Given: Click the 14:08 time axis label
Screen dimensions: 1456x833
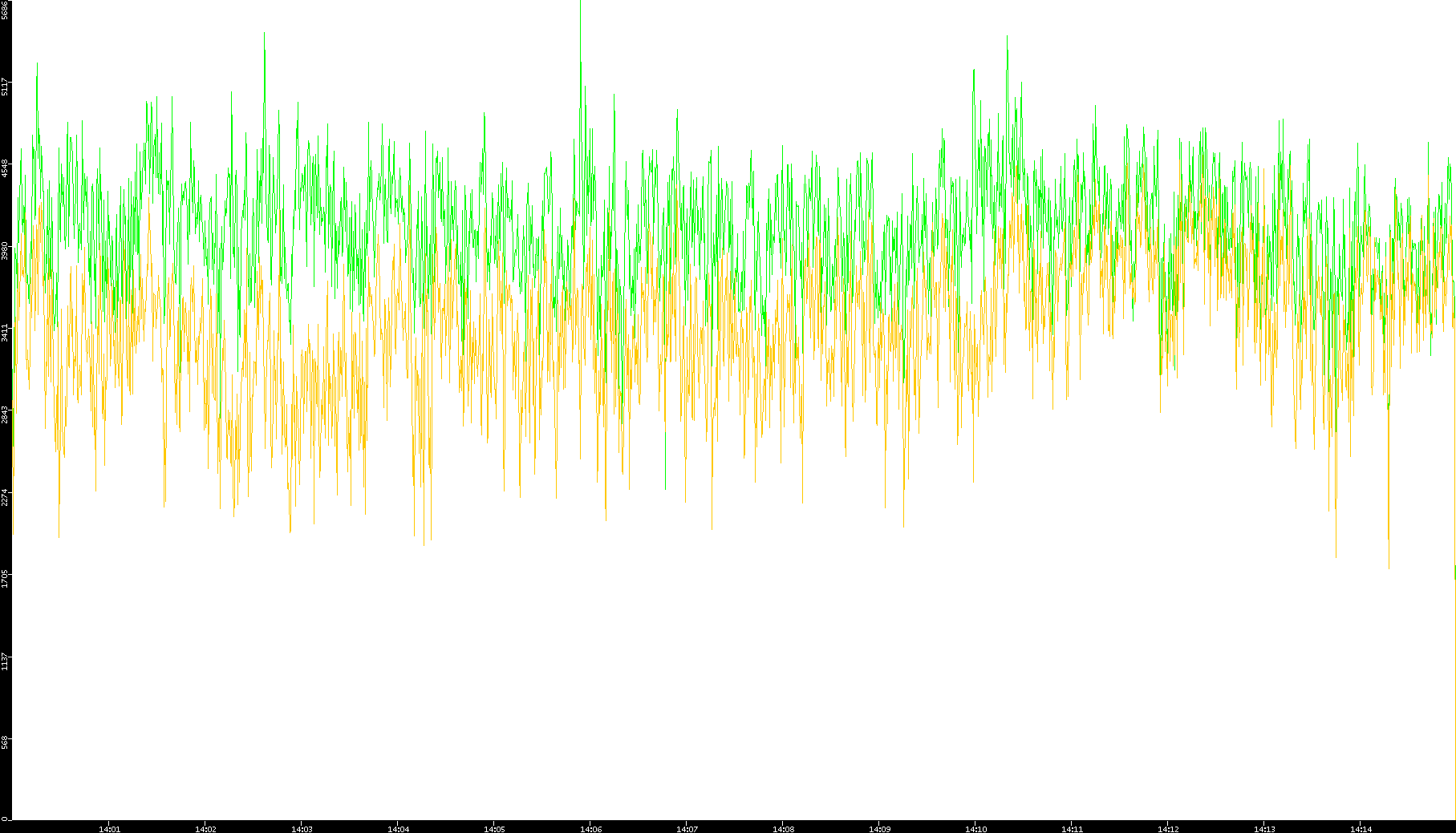Looking at the screenshot, I should pyautogui.click(x=783, y=828).
